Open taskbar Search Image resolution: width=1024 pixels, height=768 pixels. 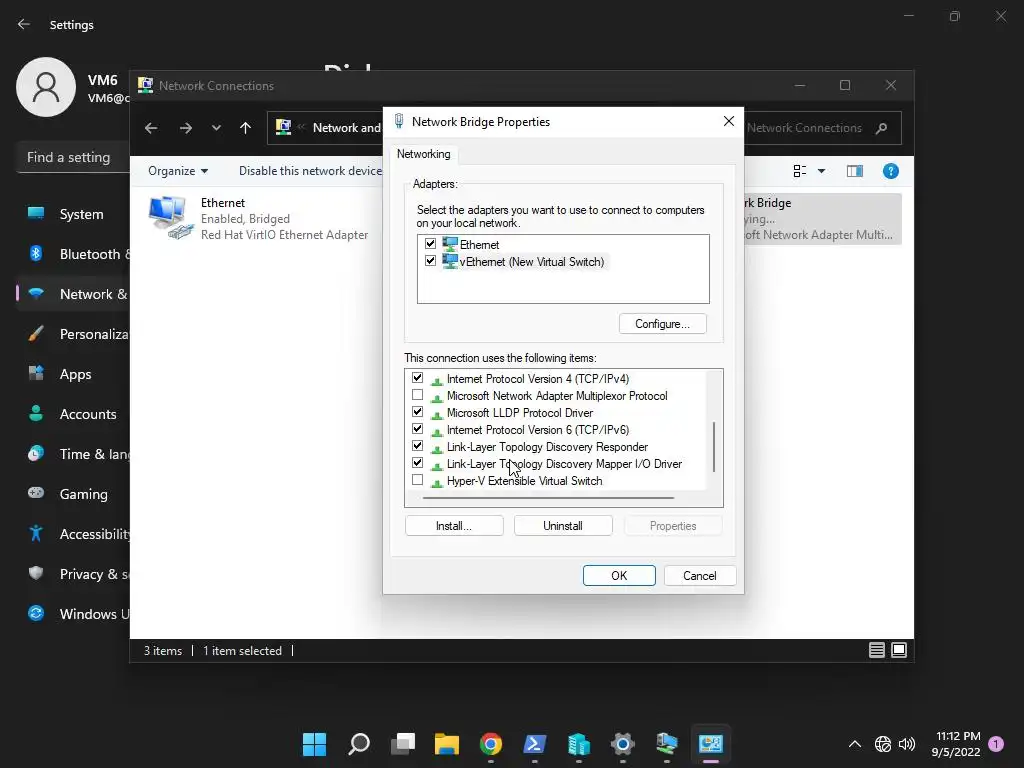(359, 744)
